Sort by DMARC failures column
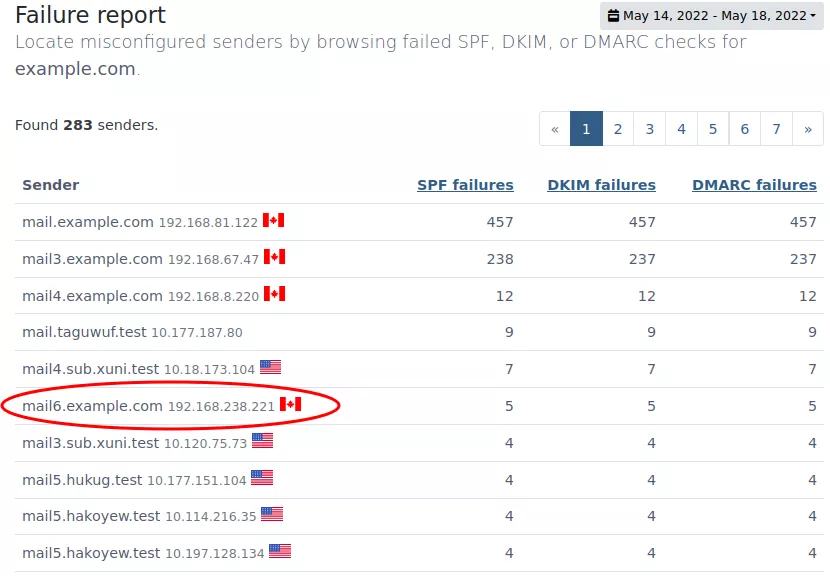This screenshot has width=830, height=576. pos(754,185)
